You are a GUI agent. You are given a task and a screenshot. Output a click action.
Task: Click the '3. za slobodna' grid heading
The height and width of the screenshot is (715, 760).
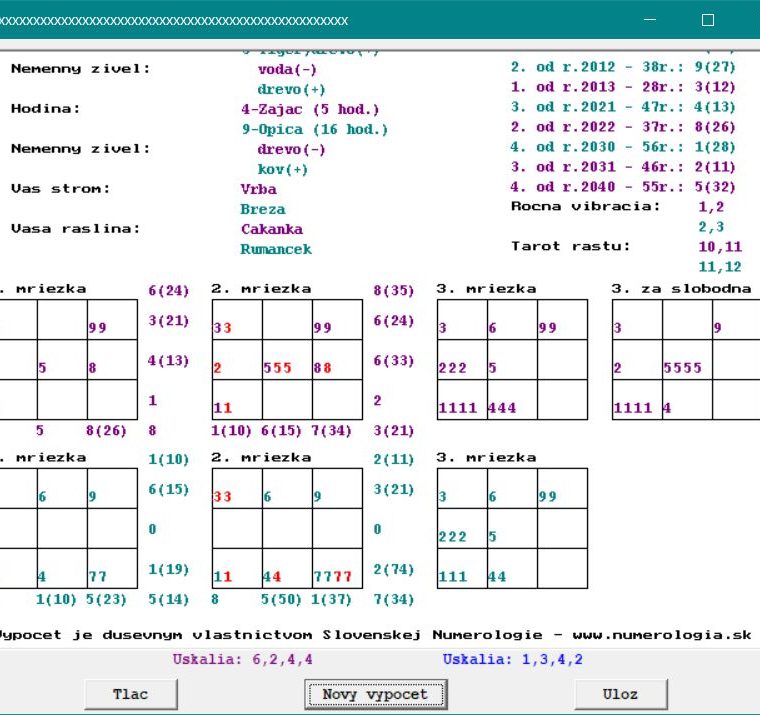(x=681, y=288)
